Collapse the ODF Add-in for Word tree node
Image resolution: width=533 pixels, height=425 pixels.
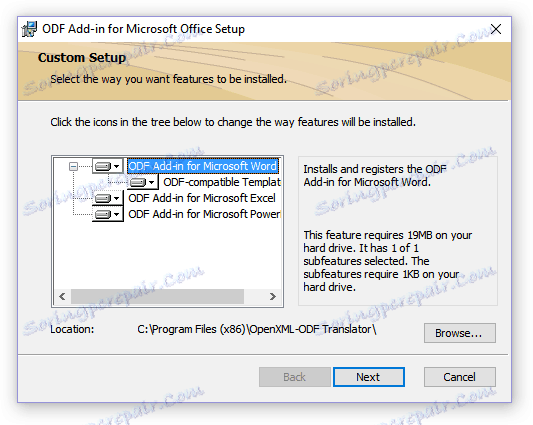click(x=73, y=166)
